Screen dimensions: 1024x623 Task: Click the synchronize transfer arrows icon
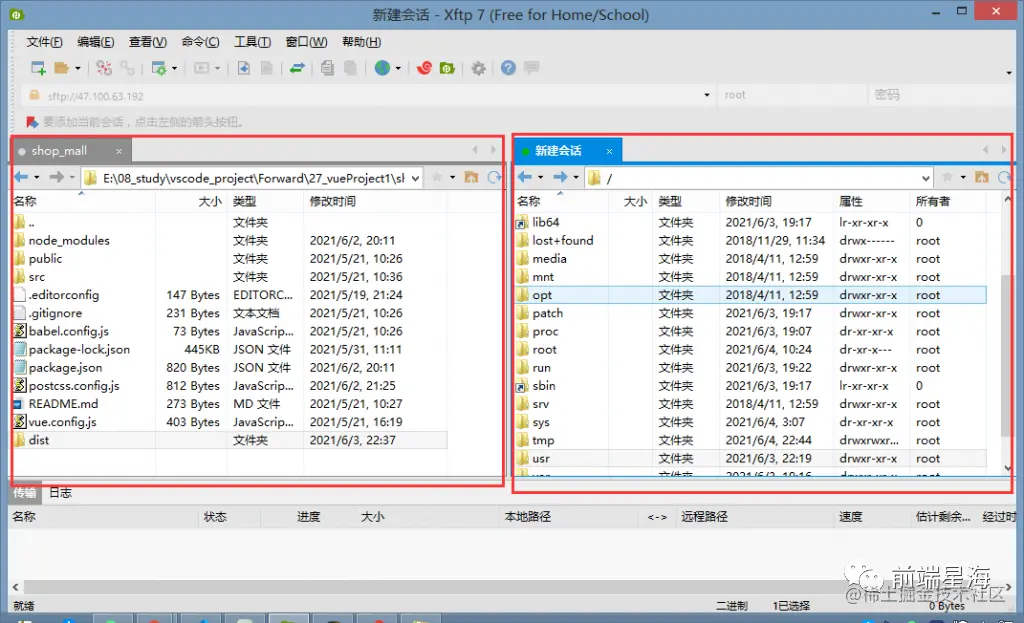297,68
